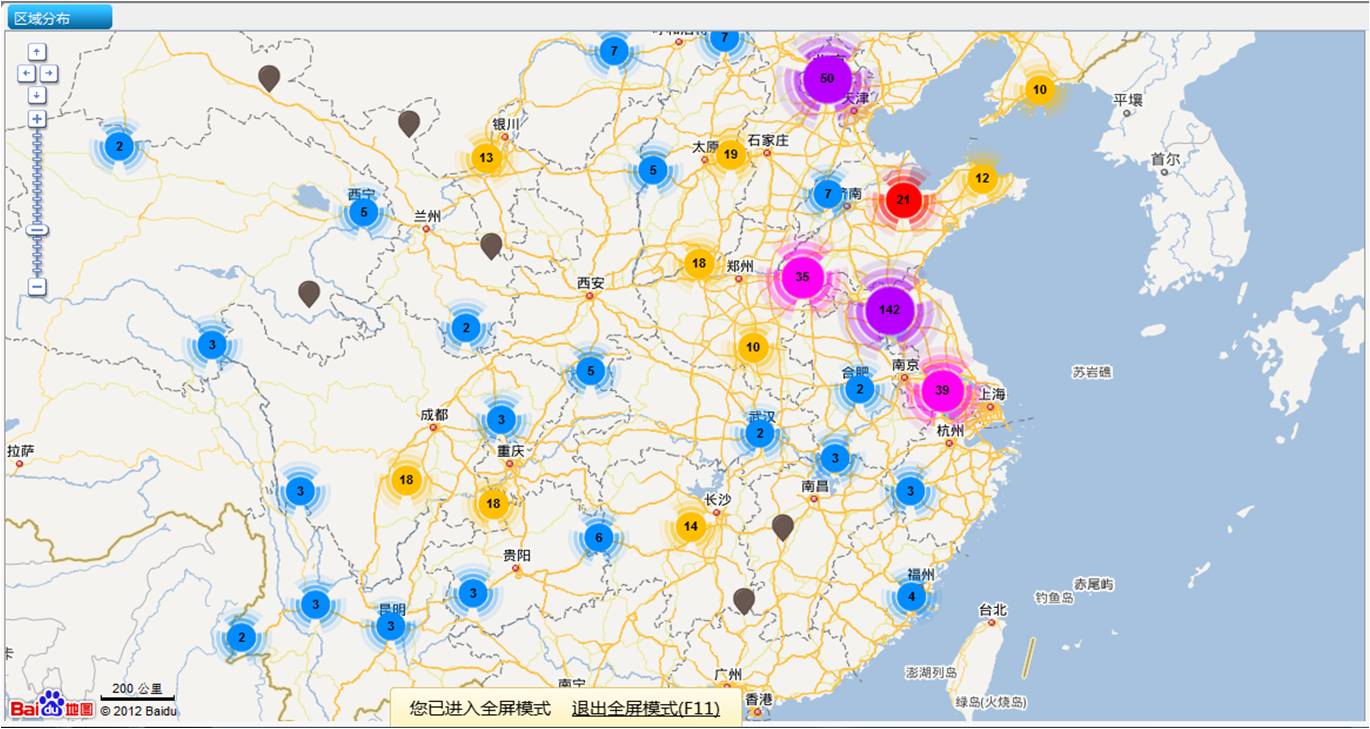
Task: Click the orange 13 cluster near 银川
Action: point(486,158)
